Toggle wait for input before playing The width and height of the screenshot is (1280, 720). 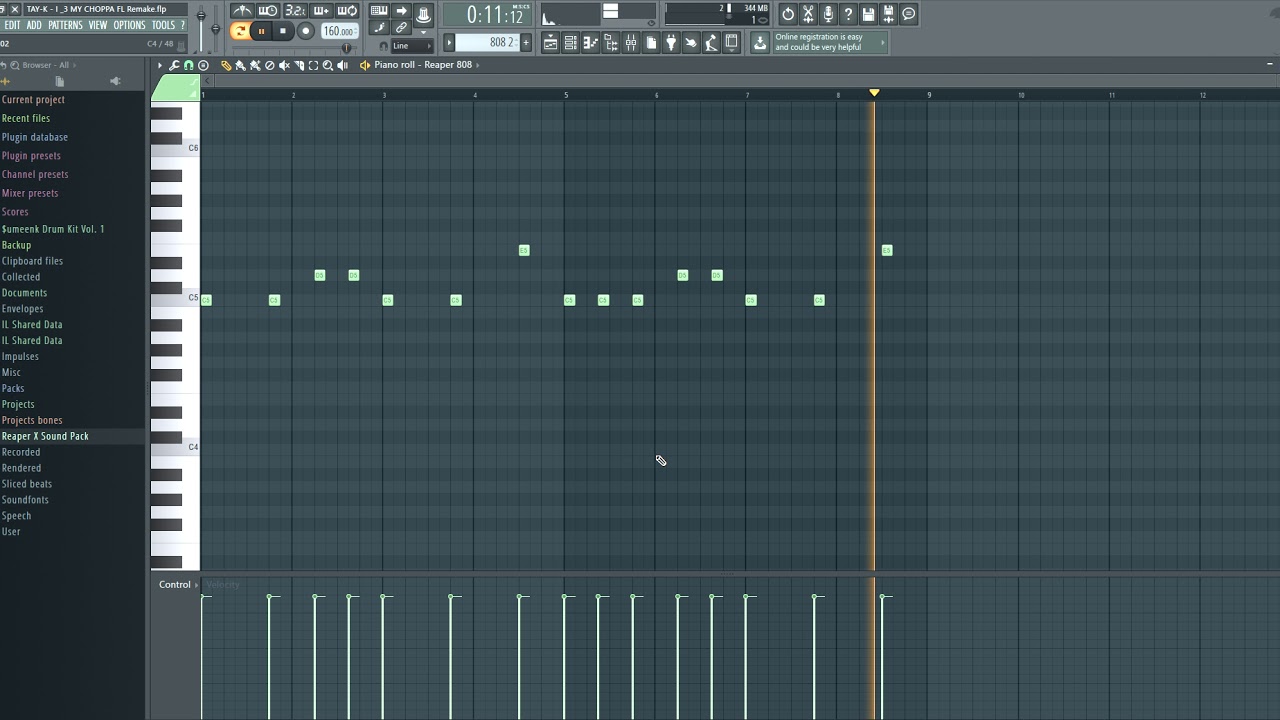point(268,11)
